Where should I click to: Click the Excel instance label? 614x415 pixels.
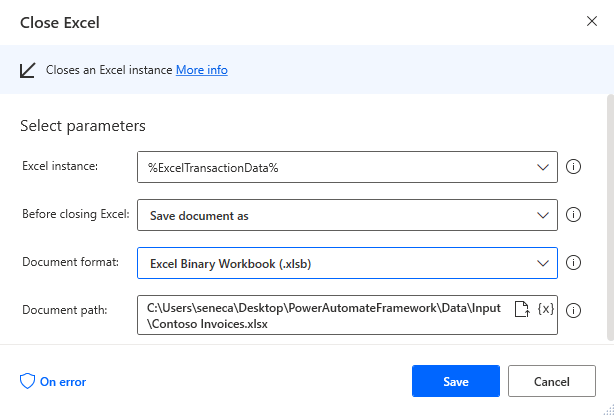(x=60, y=166)
